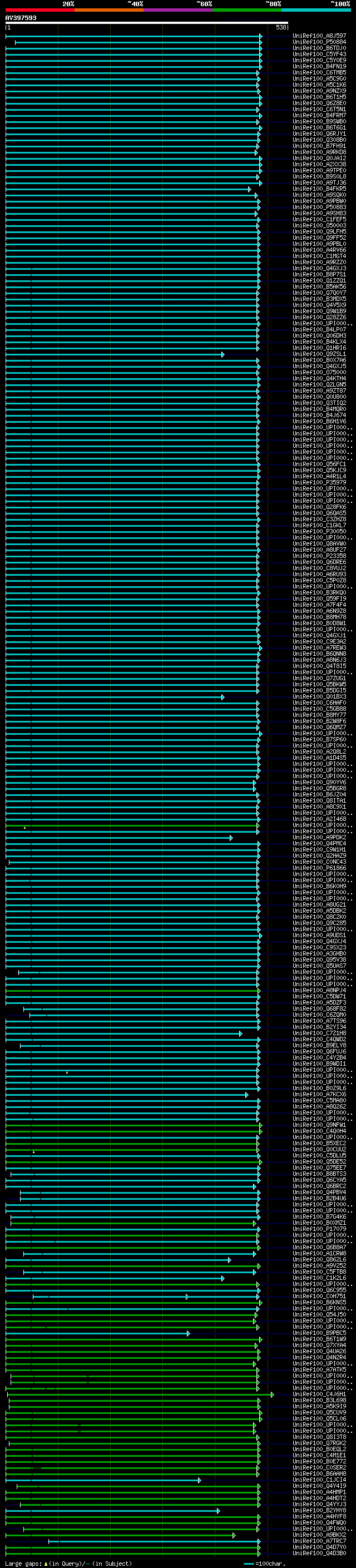The width and height of the screenshot is (356, 1568).
Task: Click the cyan ~100% identity legend segment
Action: [316, 10]
